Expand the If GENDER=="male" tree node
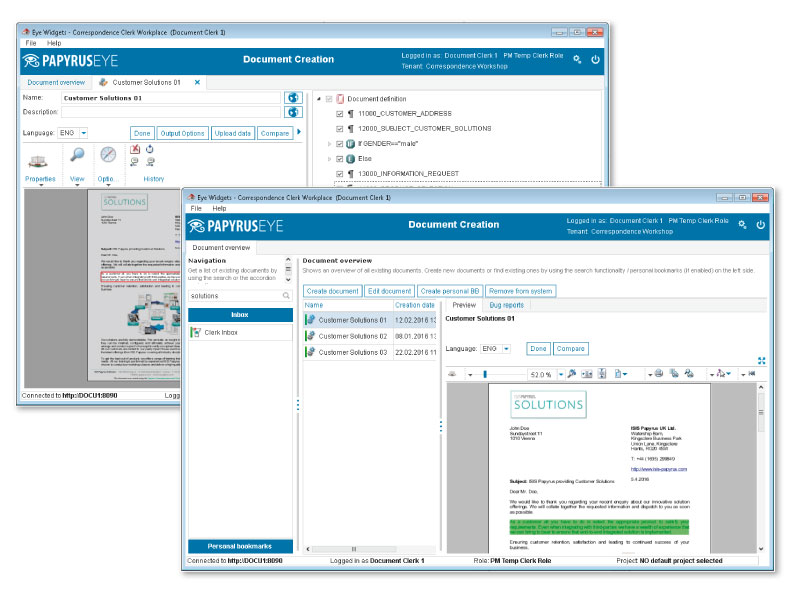Screen dimensions: 800x591 point(329,144)
